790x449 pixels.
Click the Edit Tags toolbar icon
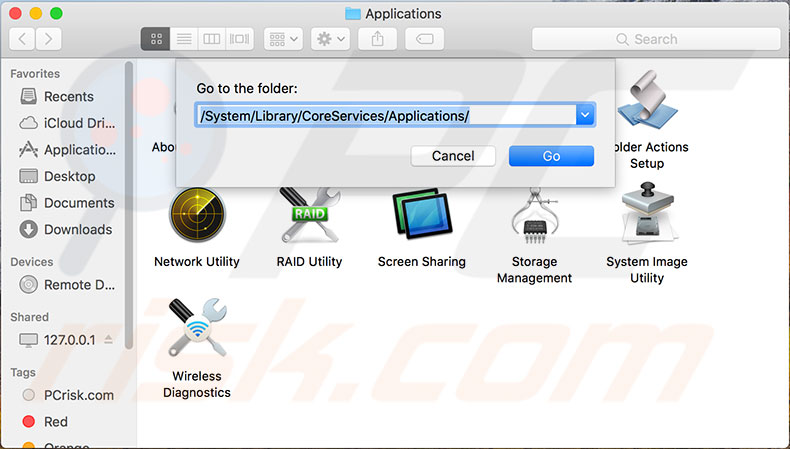425,39
